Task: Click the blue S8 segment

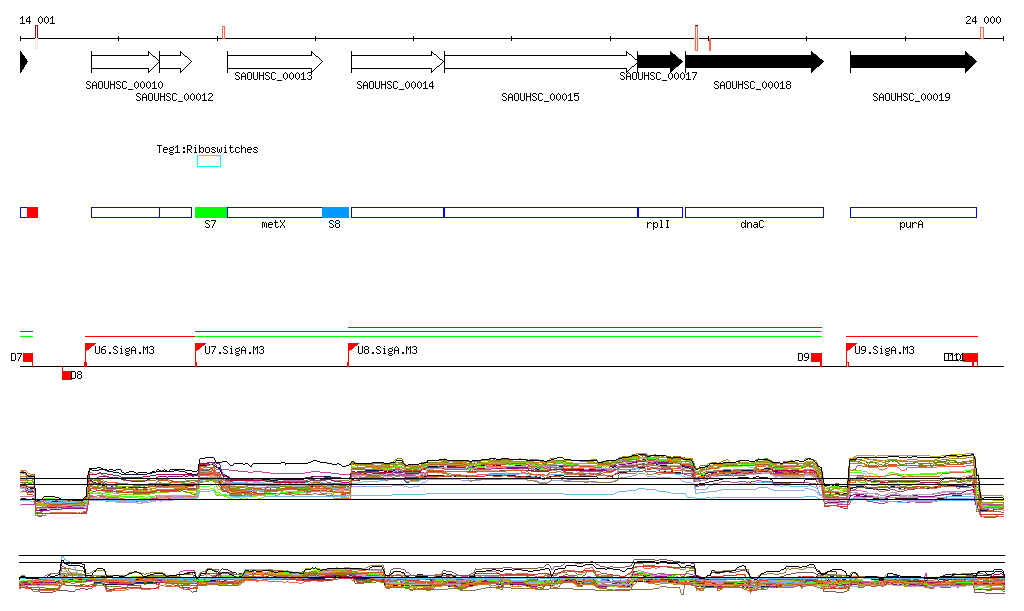Action: (x=335, y=212)
